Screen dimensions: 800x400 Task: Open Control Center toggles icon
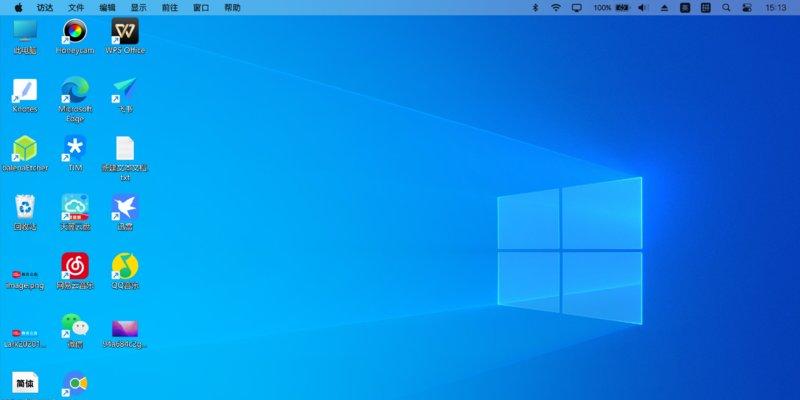(x=747, y=8)
